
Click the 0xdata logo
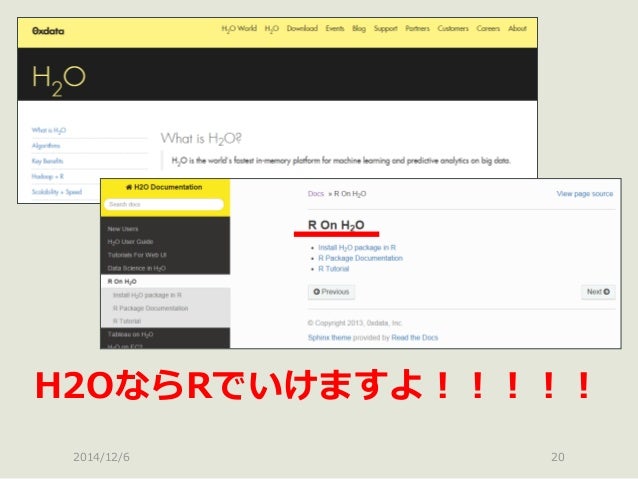48,31
